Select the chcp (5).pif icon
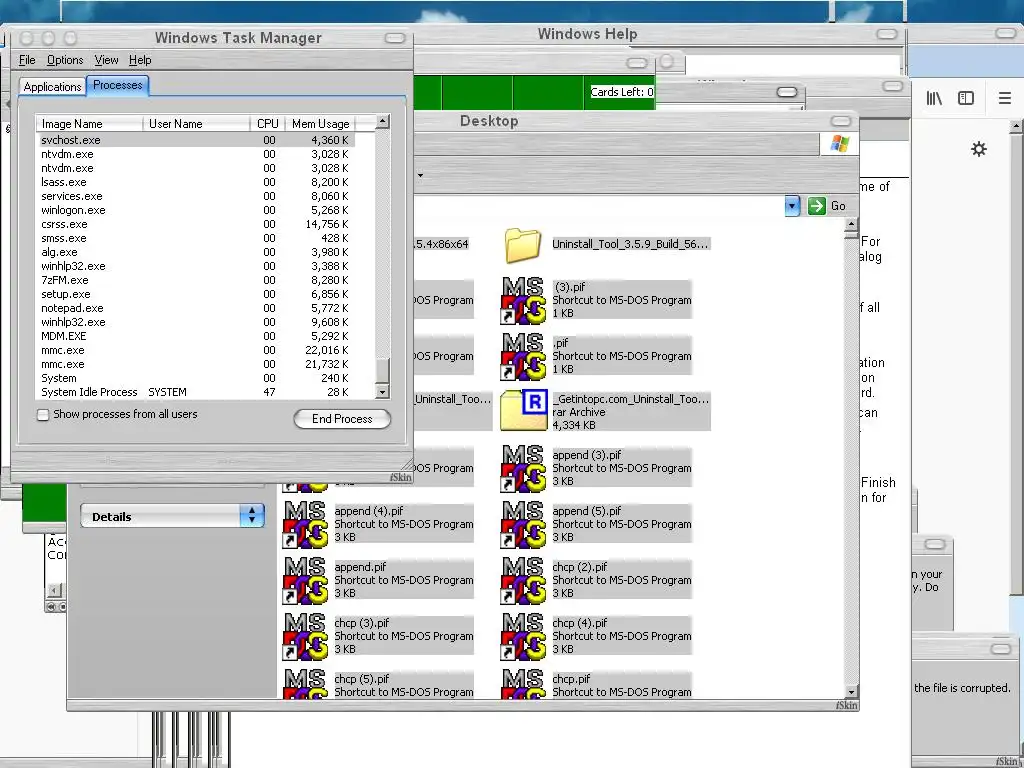This screenshot has height=768, width=1024. (305, 683)
